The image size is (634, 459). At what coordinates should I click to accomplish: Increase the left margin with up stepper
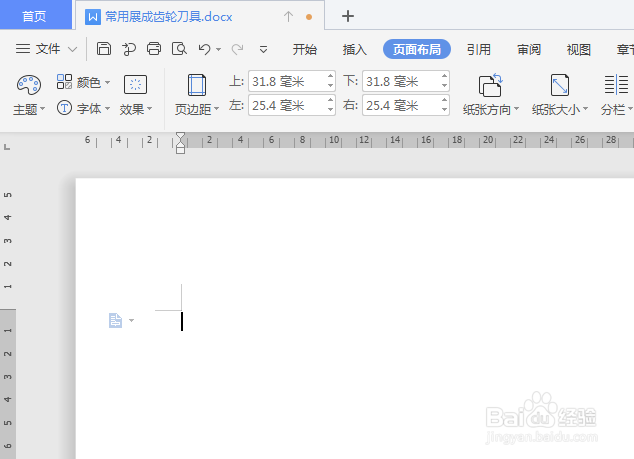(x=330, y=99)
